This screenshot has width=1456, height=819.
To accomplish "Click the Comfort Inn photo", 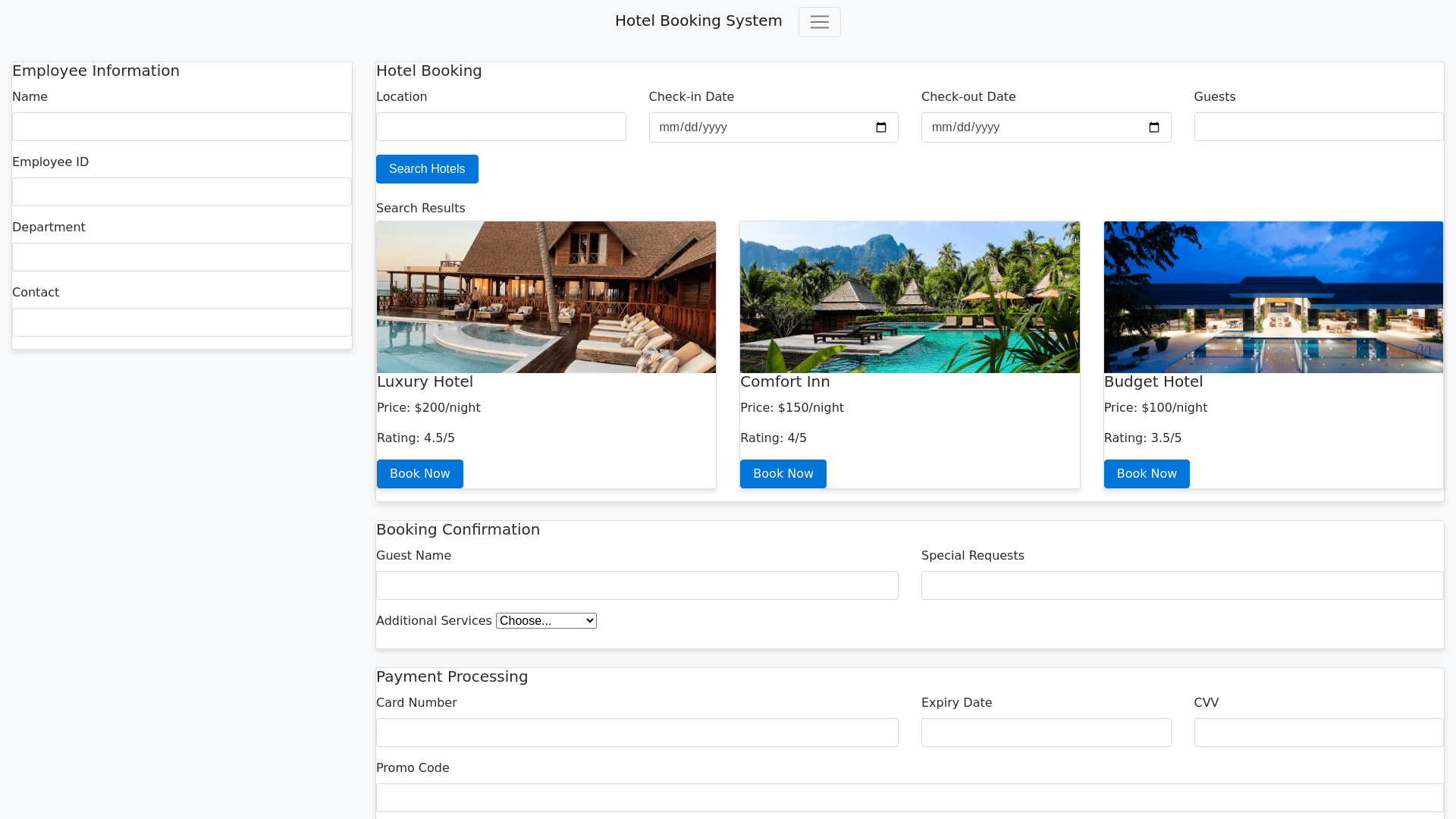I will point(909,297).
